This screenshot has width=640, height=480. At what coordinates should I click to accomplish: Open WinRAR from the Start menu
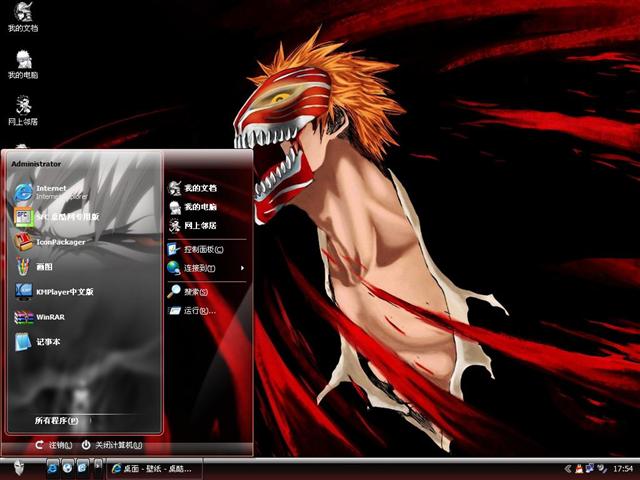click(40, 317)
